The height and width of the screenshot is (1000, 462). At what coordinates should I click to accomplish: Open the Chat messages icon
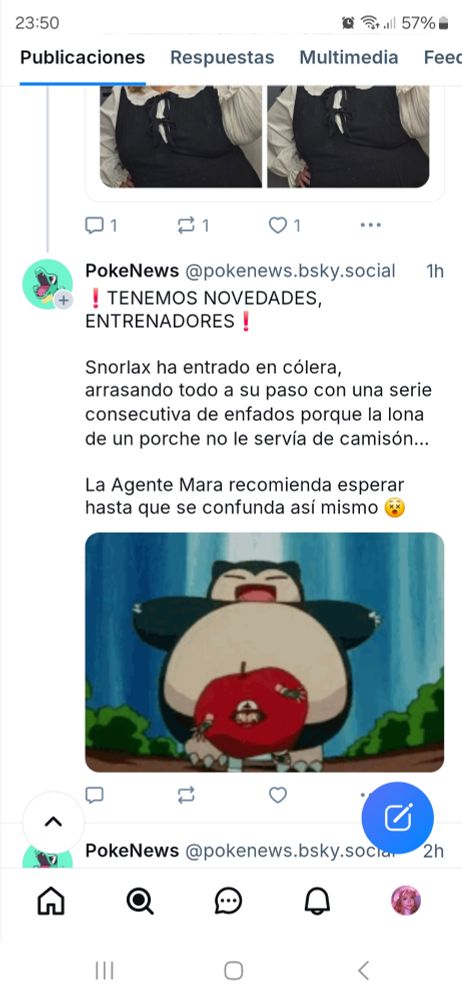click(228, 901)
